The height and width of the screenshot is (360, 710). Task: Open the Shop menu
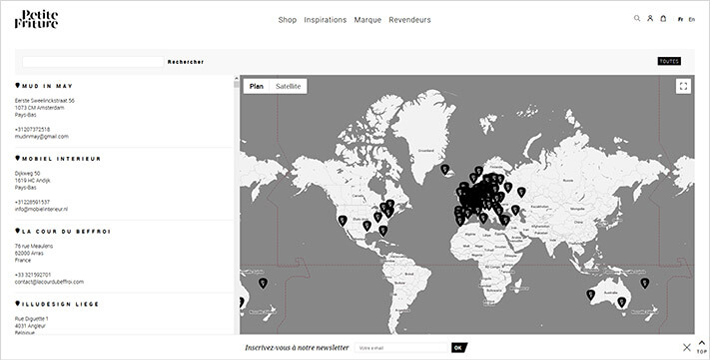pyautogui.click(x=287, y=20)
